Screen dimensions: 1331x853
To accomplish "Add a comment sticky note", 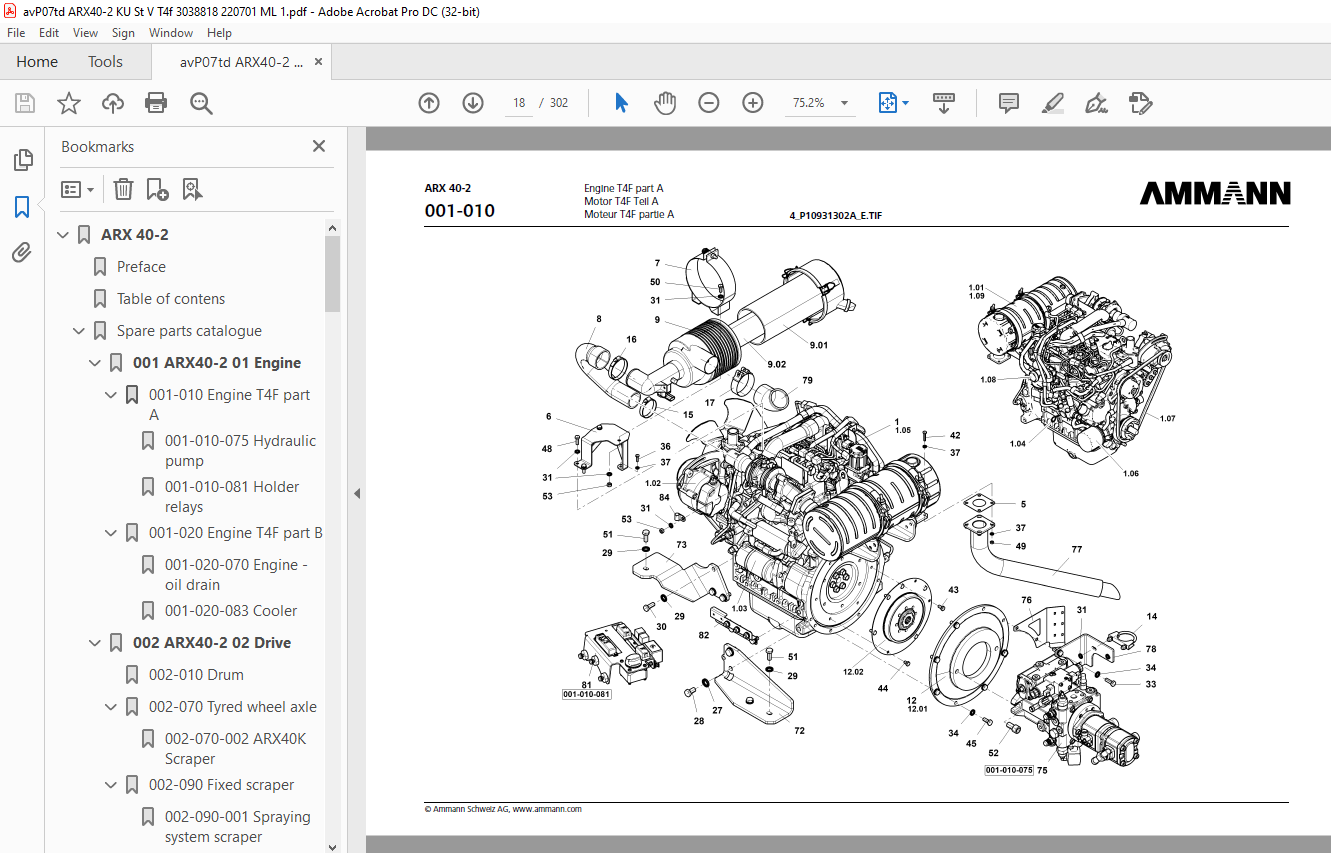I will point(1009,103).
